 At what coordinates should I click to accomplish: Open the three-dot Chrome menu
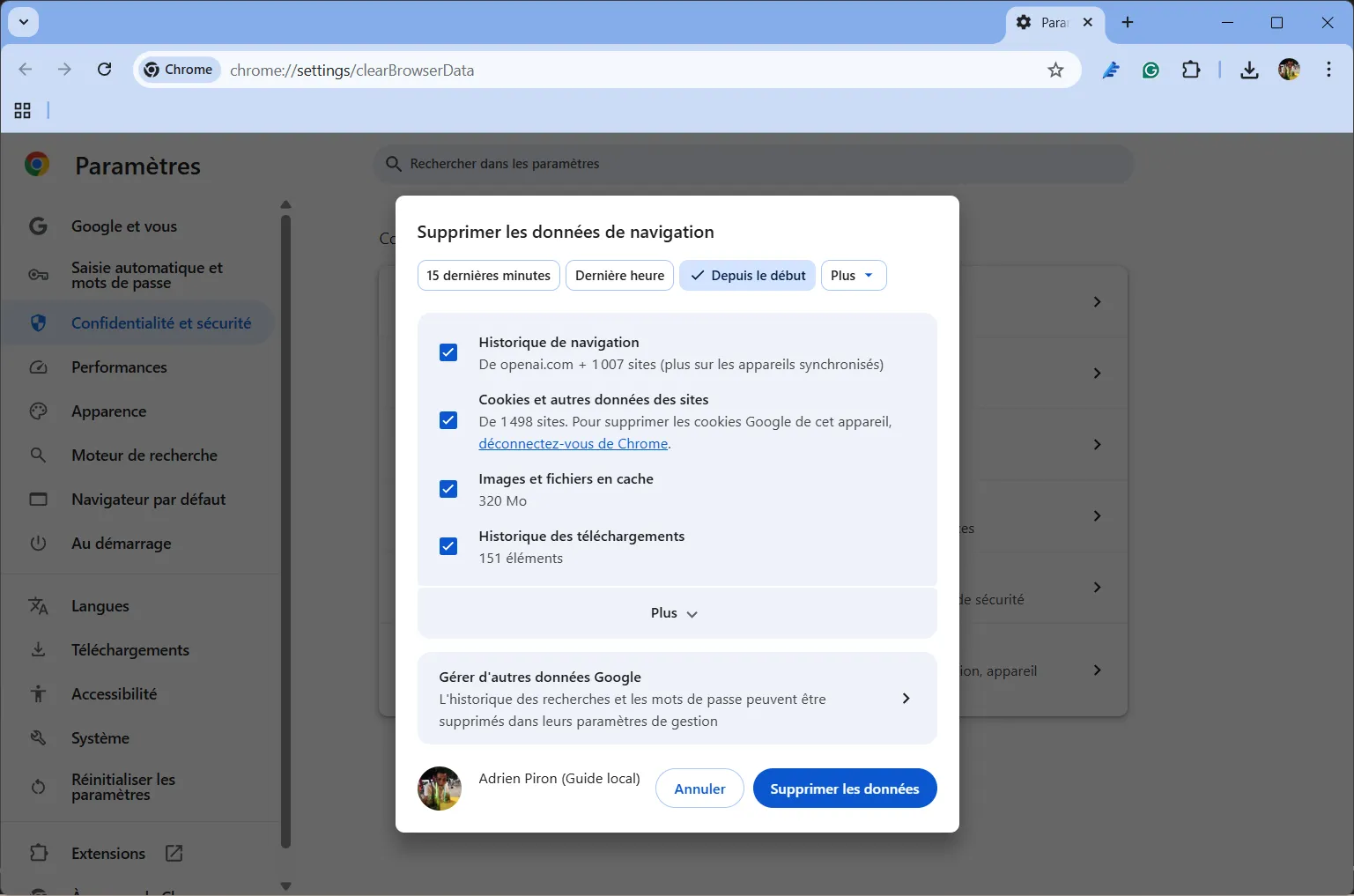point(1328,70)
